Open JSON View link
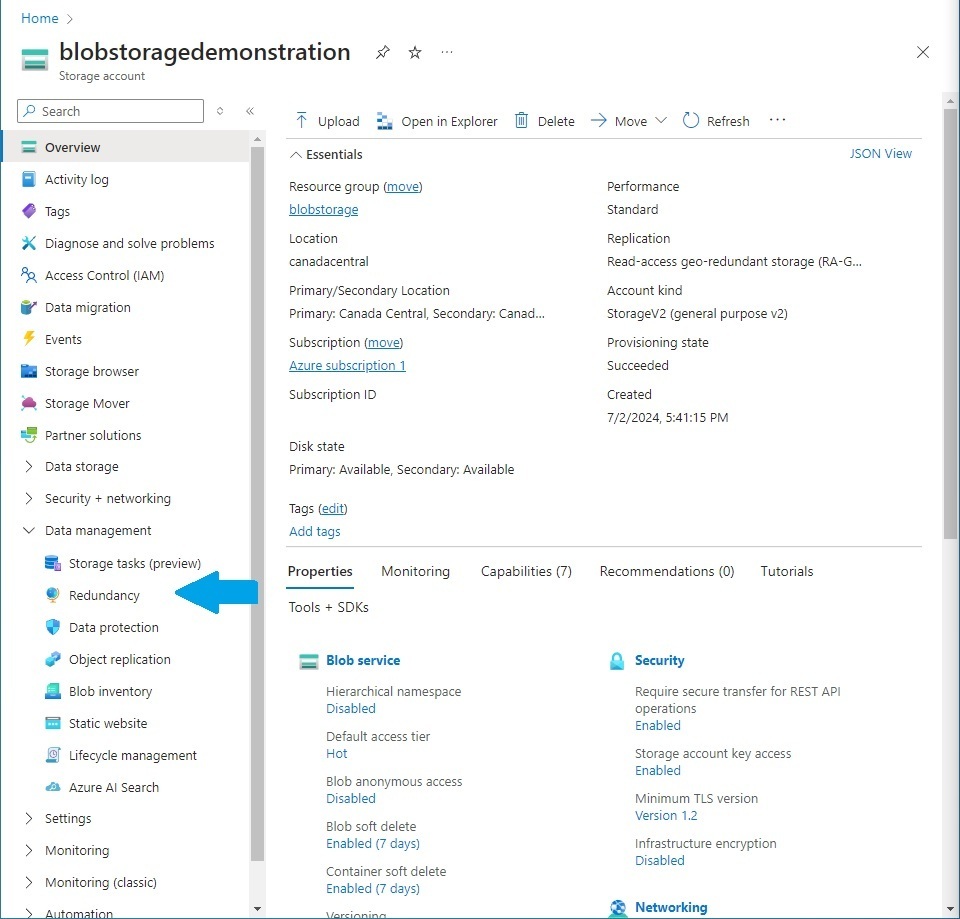Image resolution: width=960 pixels, height=919 pixels. [880, 154]
